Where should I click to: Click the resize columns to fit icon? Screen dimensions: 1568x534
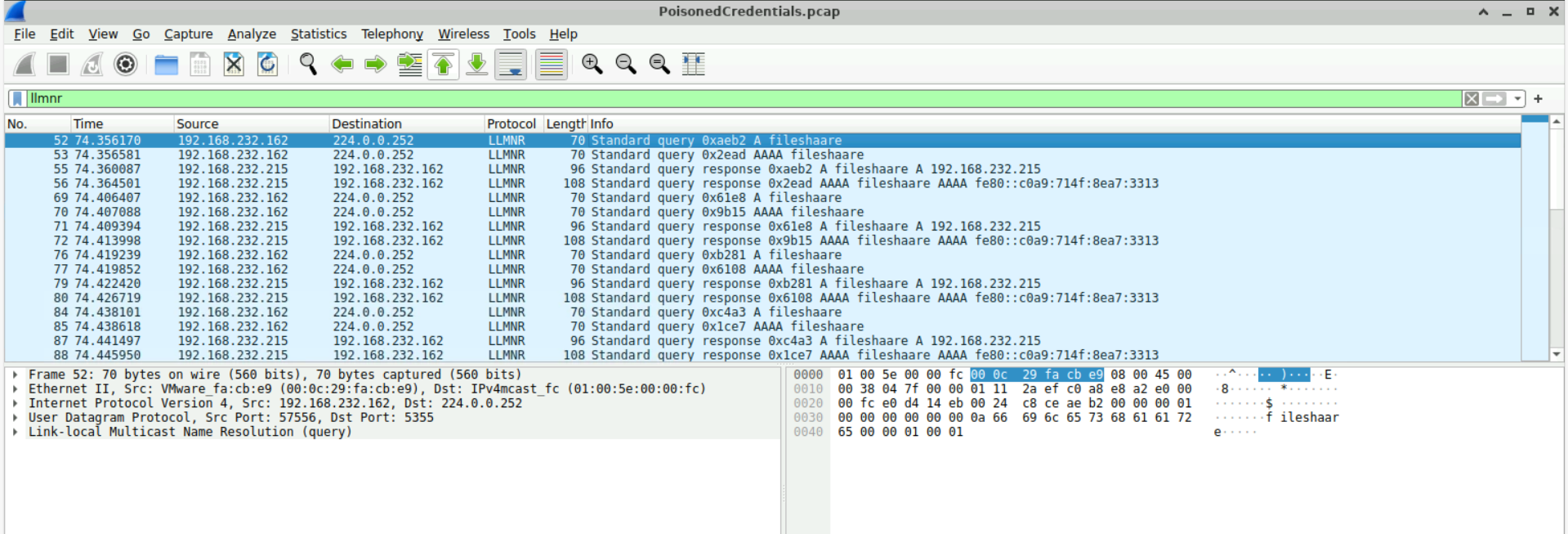tap(693, 64)
